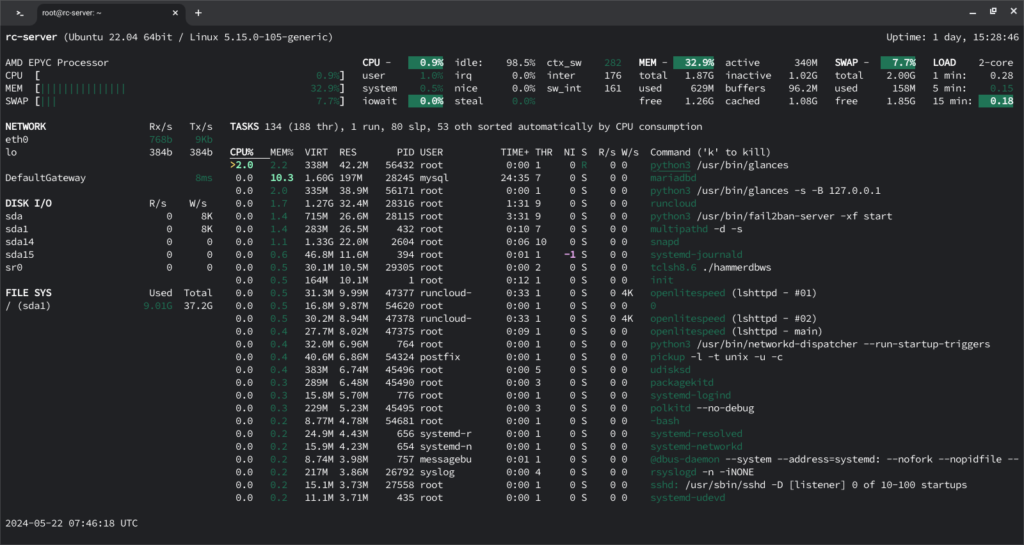Select the systemd-resolved process
Viewport: 1024px width, 545px height.
coord(696,434)
